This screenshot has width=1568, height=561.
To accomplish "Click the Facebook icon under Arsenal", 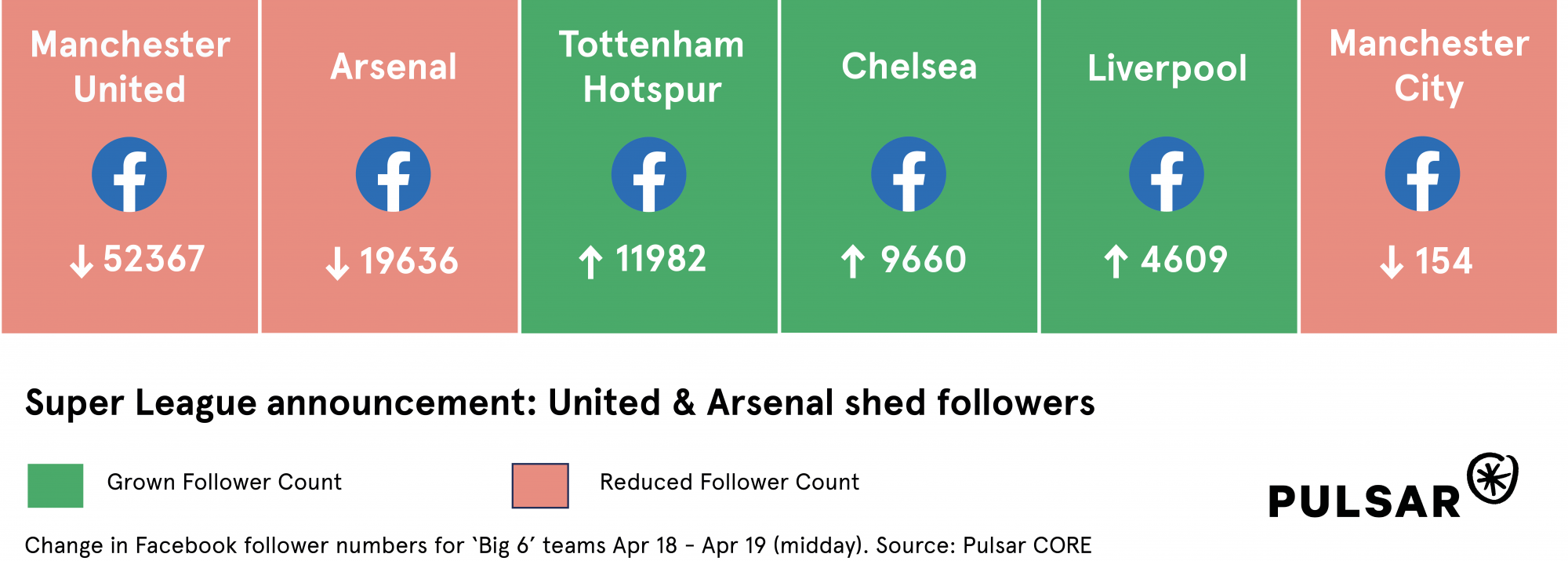I will pyautogui.click(x=393, y=175).
